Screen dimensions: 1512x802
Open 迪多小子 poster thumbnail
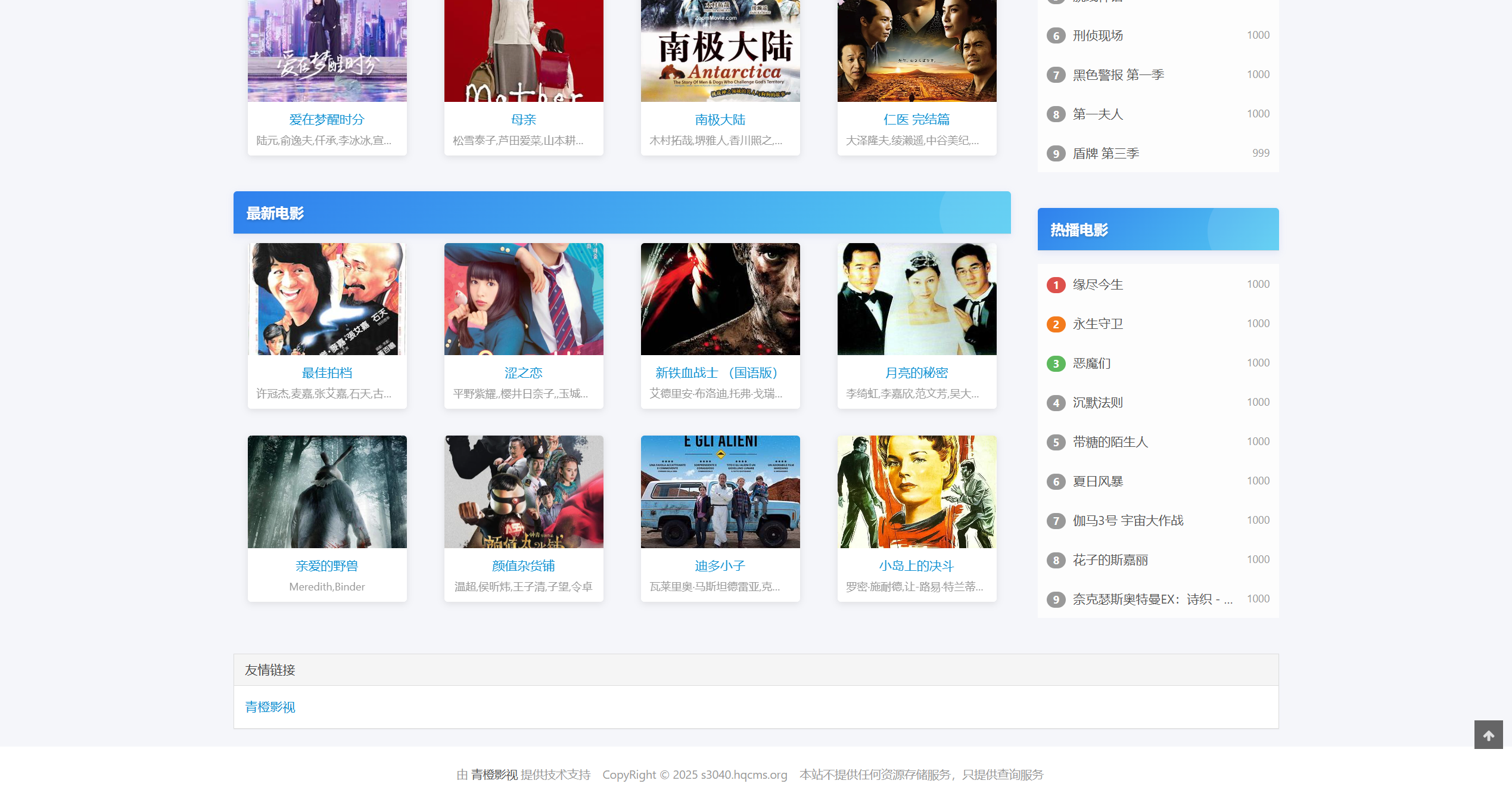[720, 492]
